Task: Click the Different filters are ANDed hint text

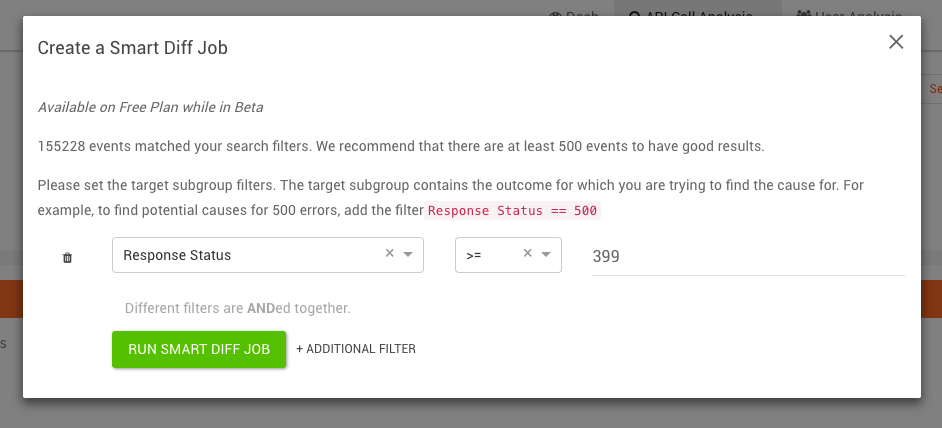Action: tap(237, 308)
